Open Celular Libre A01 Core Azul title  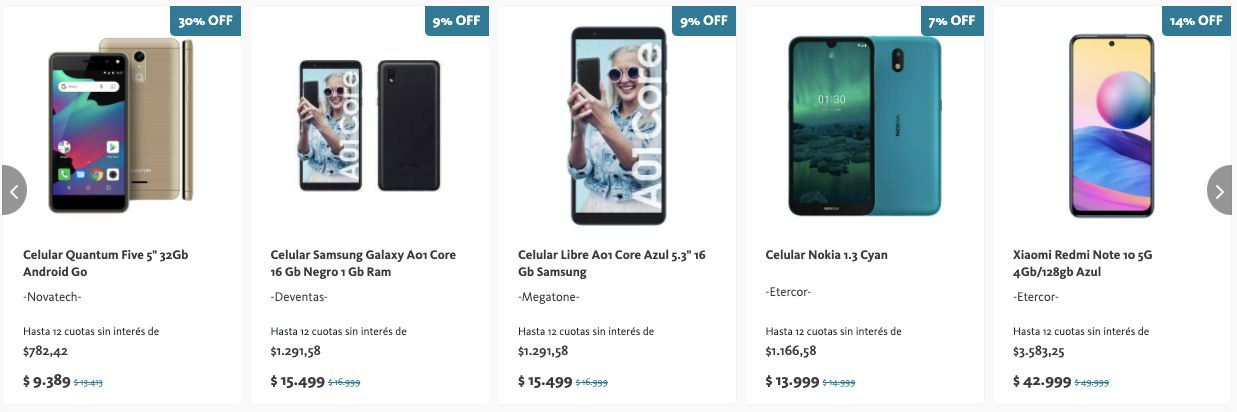pyautogui.click(x=611, y=263)
